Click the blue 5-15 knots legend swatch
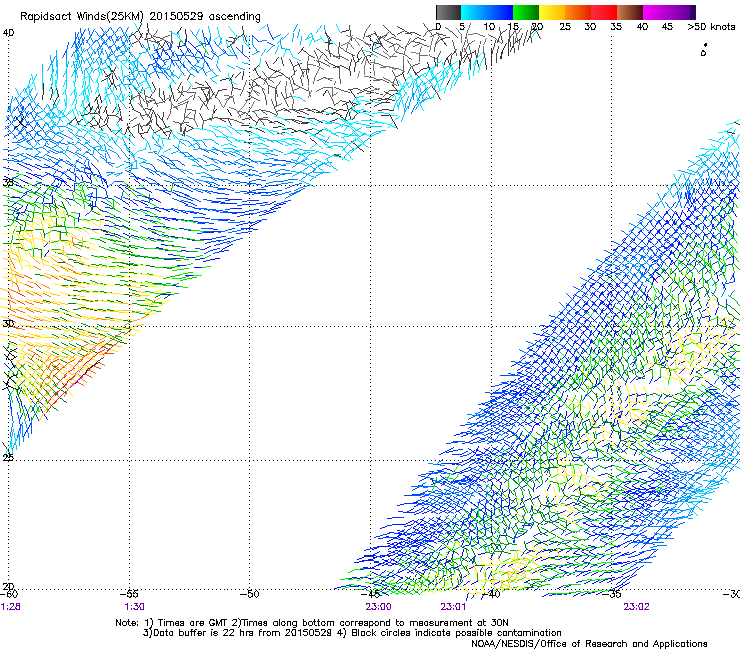 click(487, 12)
